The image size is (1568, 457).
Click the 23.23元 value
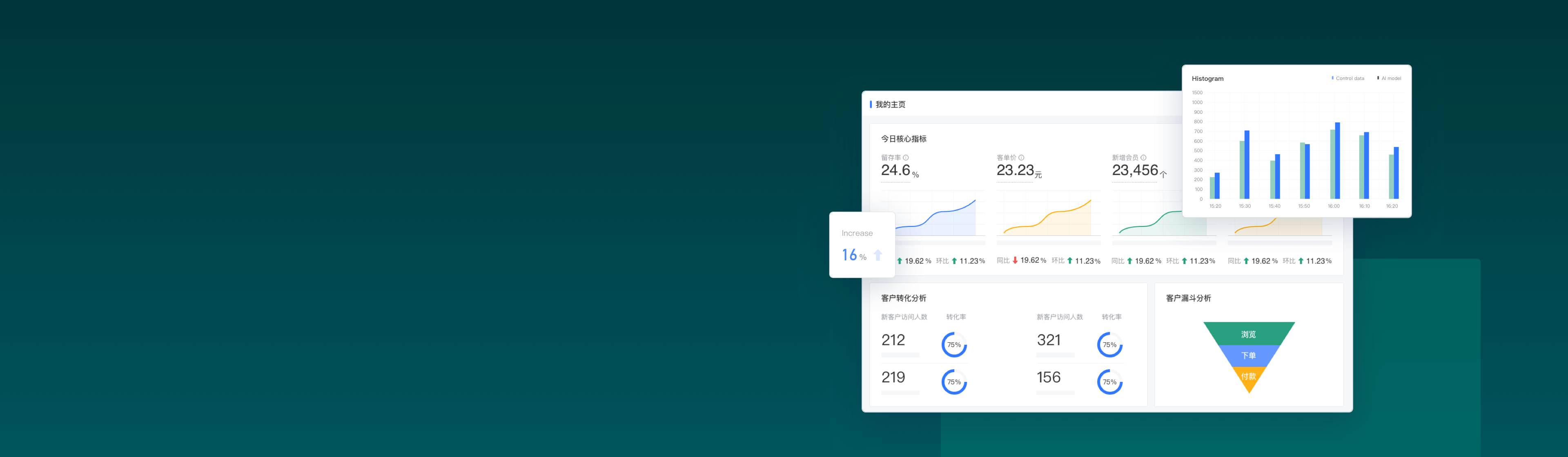[x=1019, y=171]
